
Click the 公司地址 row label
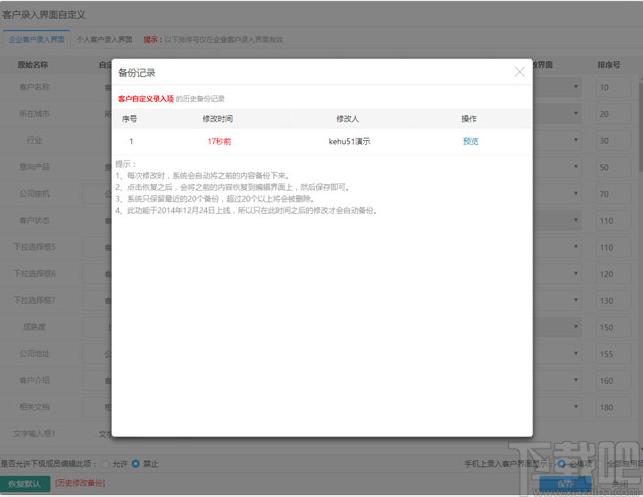(34, 353)
